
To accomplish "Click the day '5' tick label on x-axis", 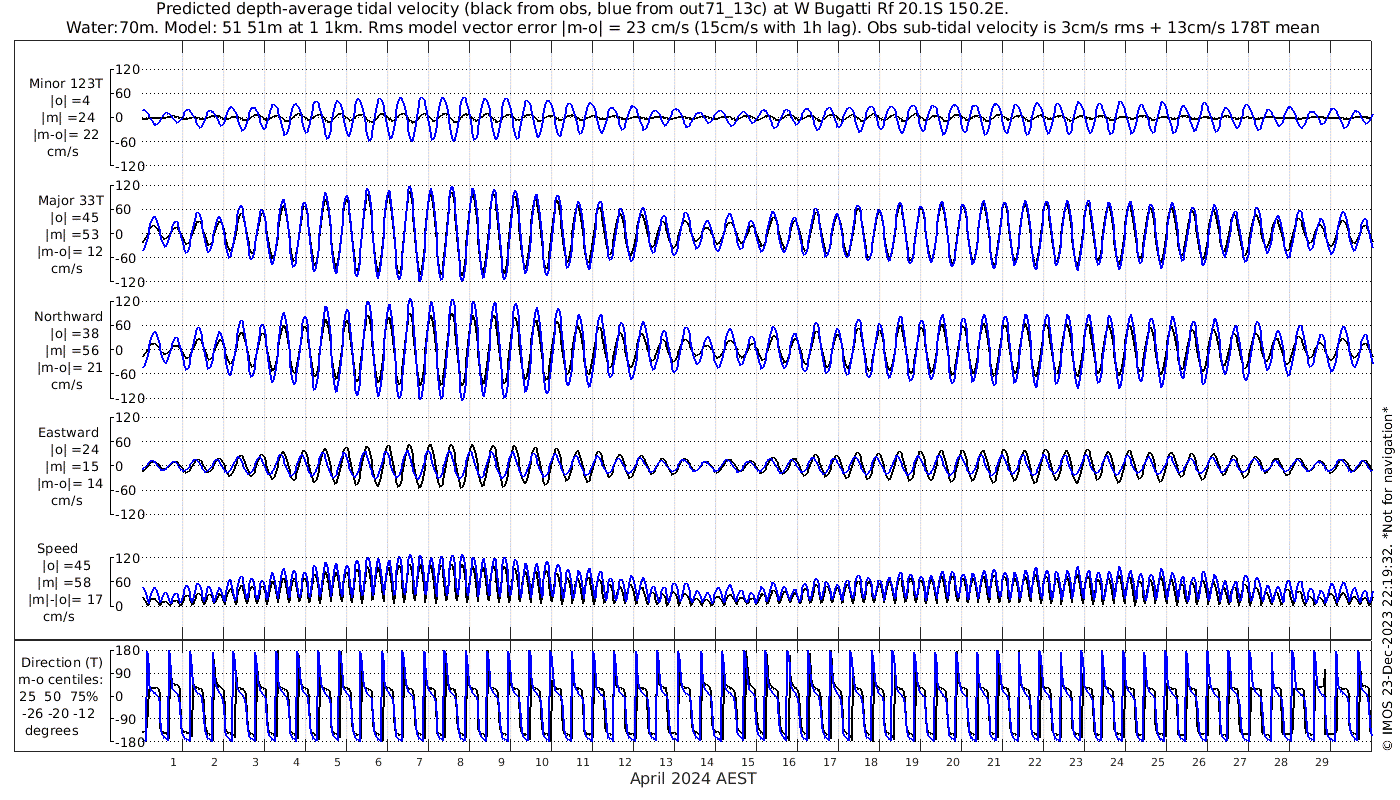I will 337,762.
